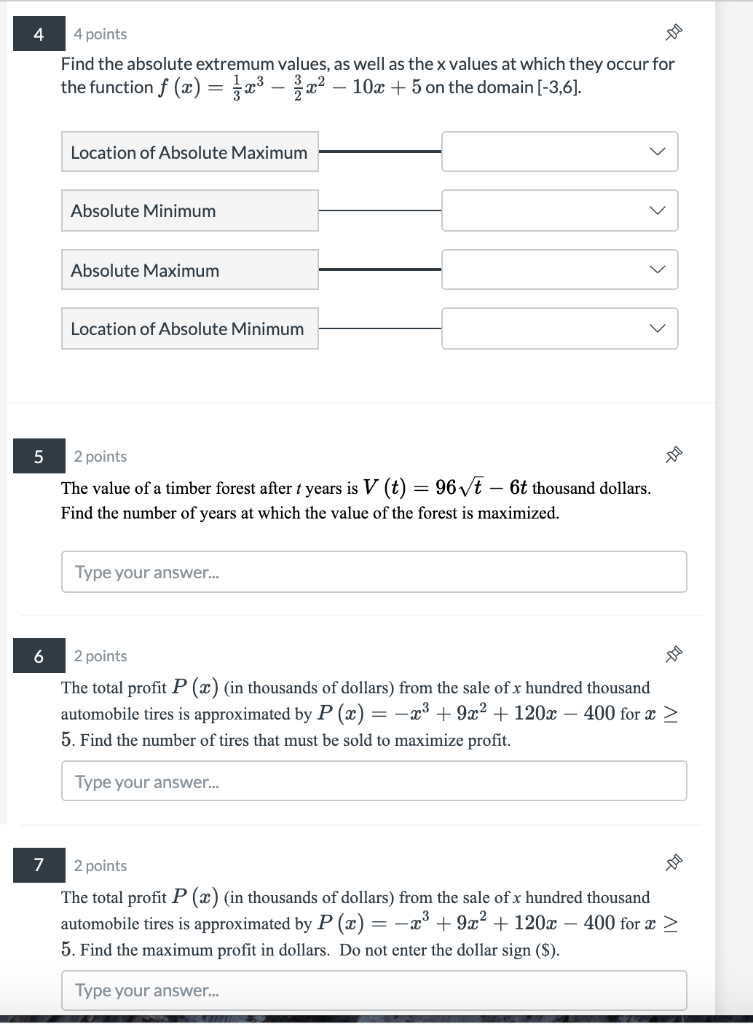Select the Absolute Minimum label box
The width and height of the screenshot is (753, 1024).
[x=189, y=210]
